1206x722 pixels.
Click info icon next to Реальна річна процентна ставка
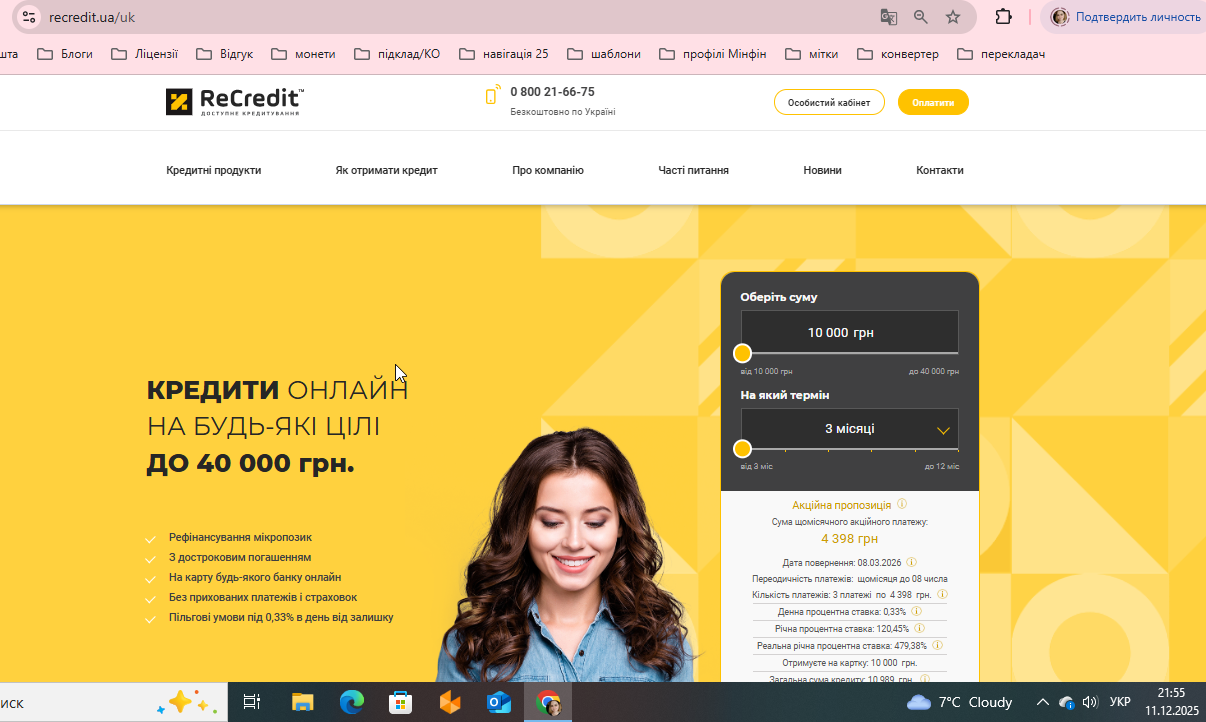coord(937,645)
